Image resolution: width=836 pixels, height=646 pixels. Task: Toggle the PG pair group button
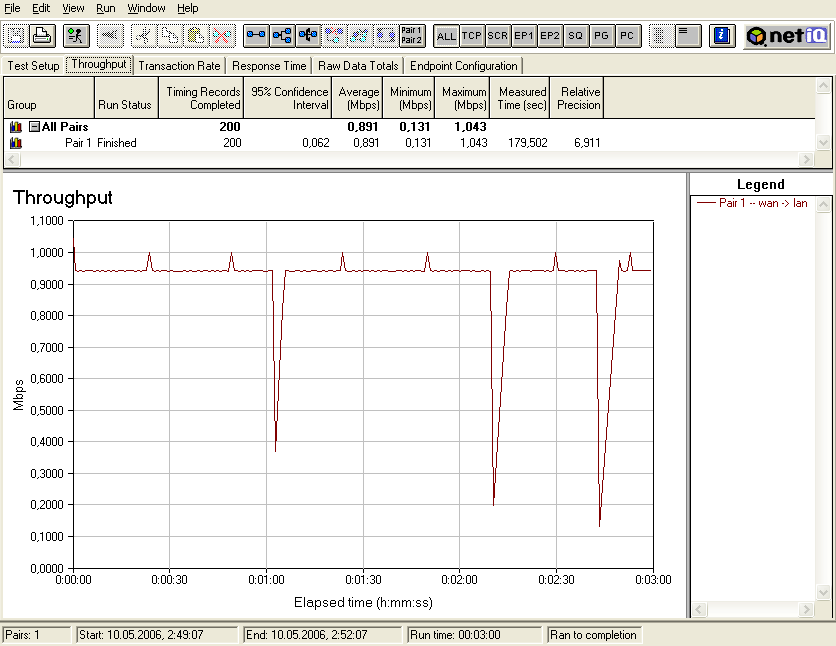(601, 36)
